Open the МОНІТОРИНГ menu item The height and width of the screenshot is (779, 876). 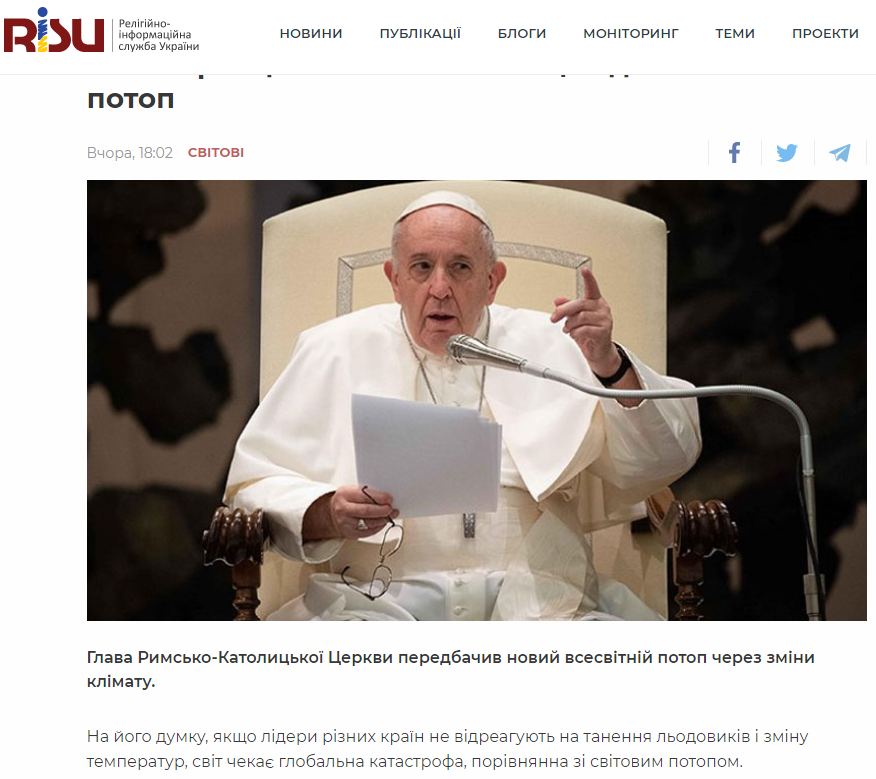(x=631, y=34)
